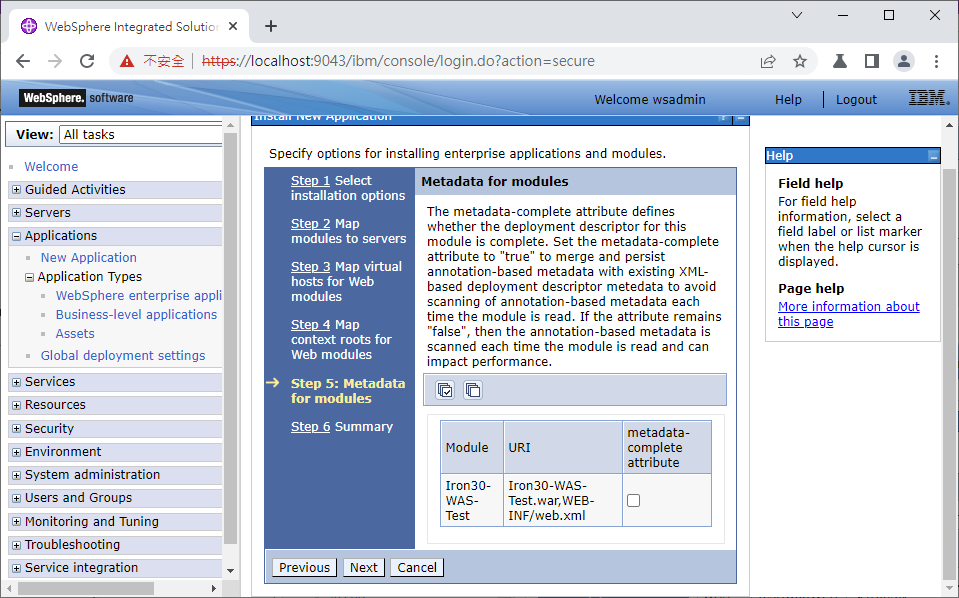The image size is (959, 598).
Task: Expand System administration section
Action: tap(17, 475)
